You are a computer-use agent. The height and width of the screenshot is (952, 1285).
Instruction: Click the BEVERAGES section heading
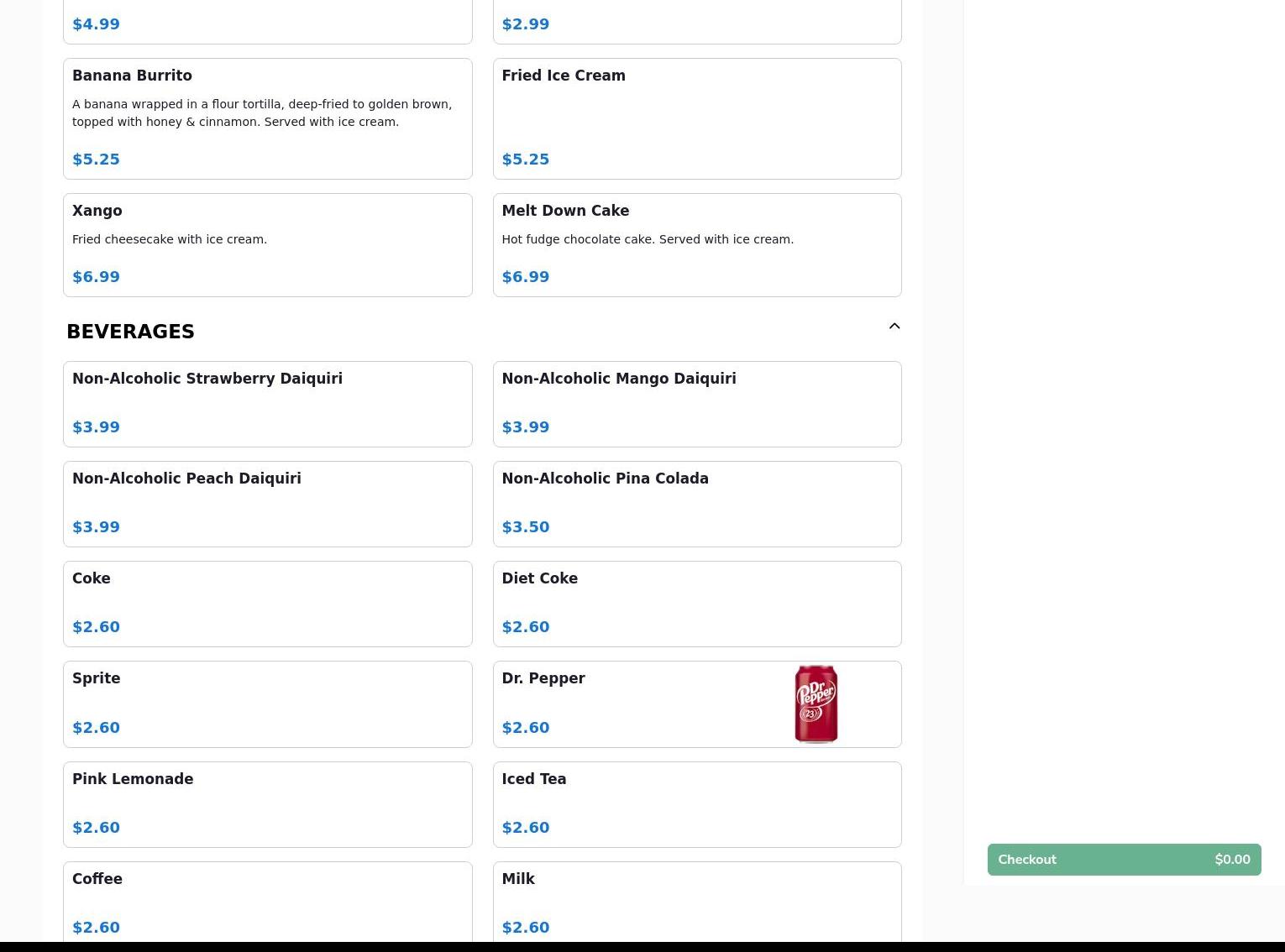130,332
